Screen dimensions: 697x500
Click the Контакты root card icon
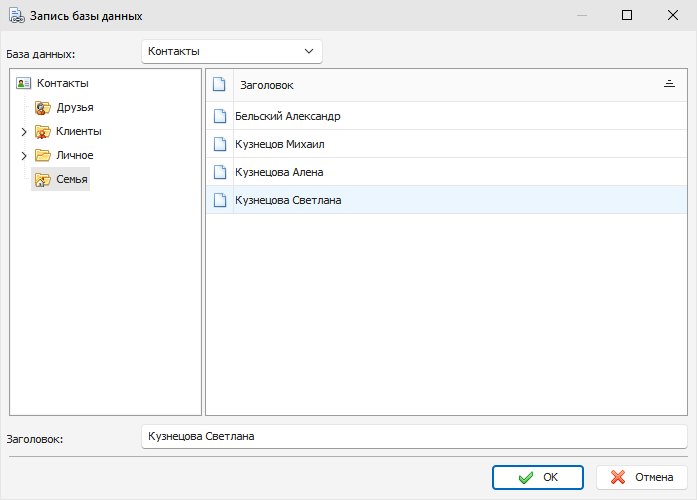(x=23, y=83)
